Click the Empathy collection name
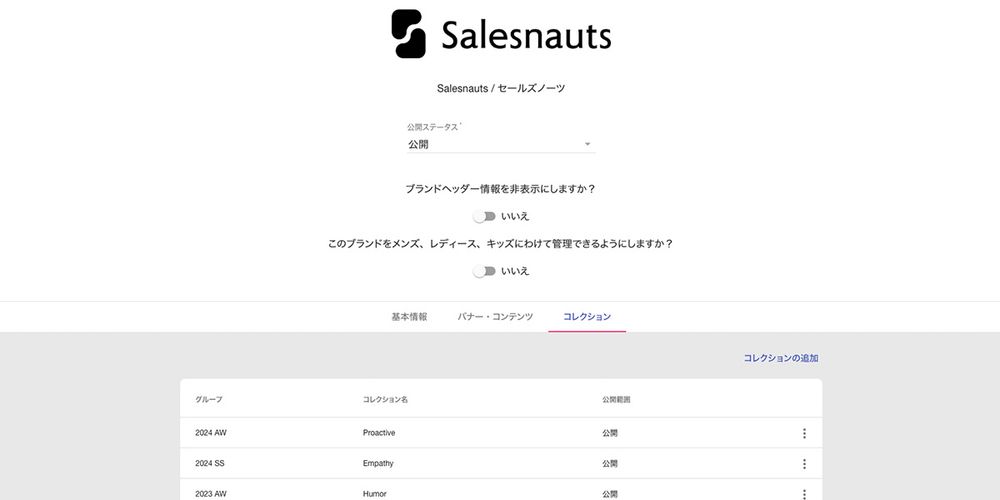The height and width of the screenshot is (500, 1000). 378,464
